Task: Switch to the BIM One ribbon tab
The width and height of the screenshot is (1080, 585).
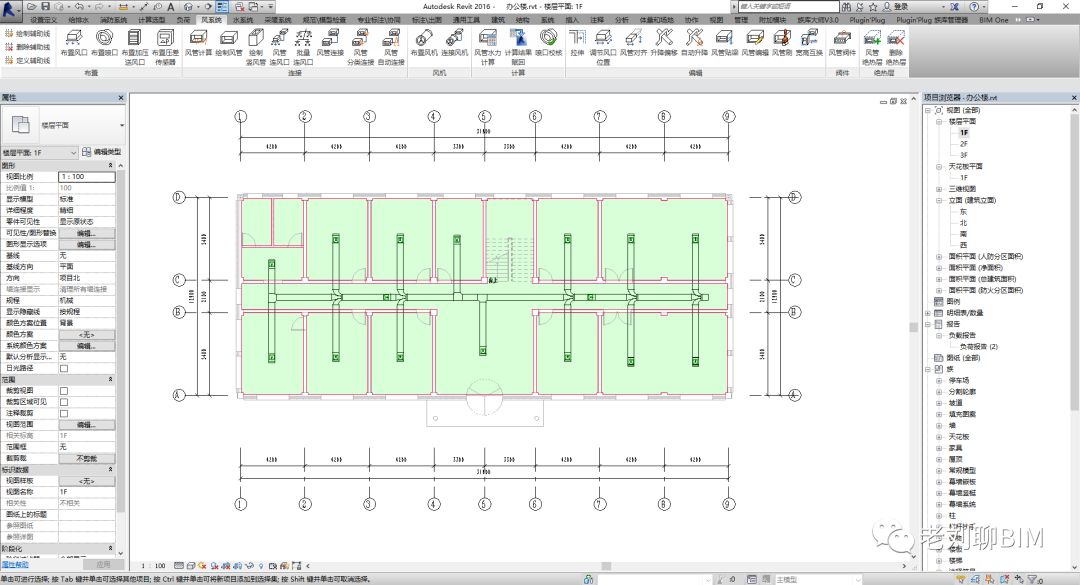Action: [993, 20]
